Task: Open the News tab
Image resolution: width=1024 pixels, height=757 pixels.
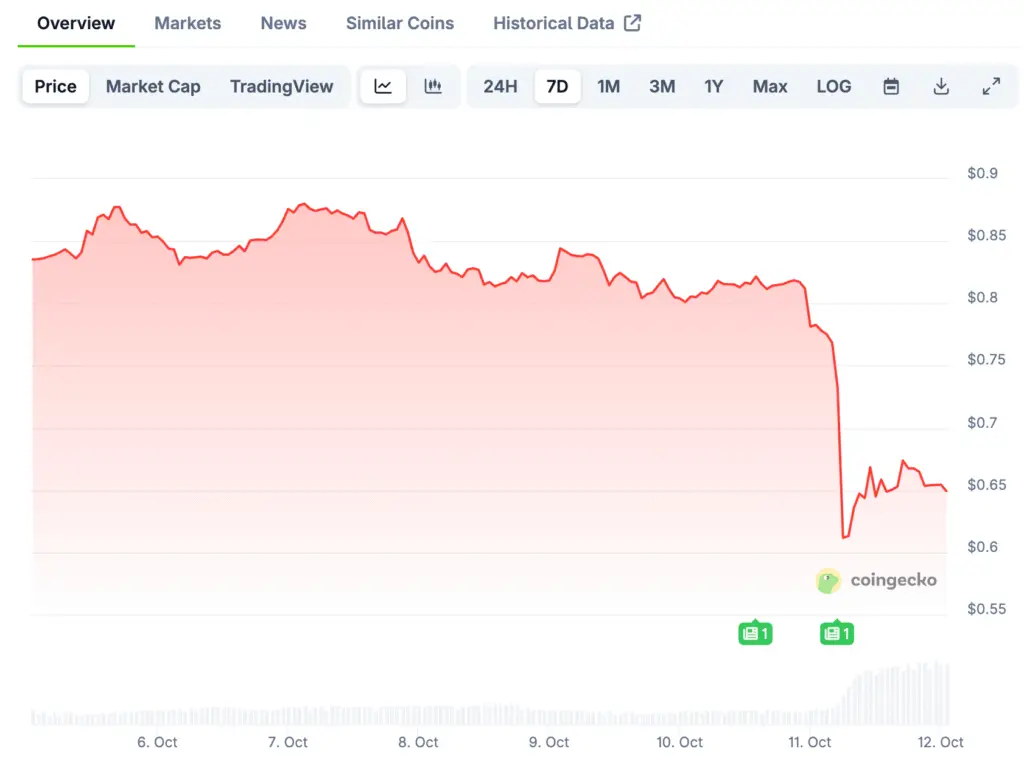Action: 283,23
